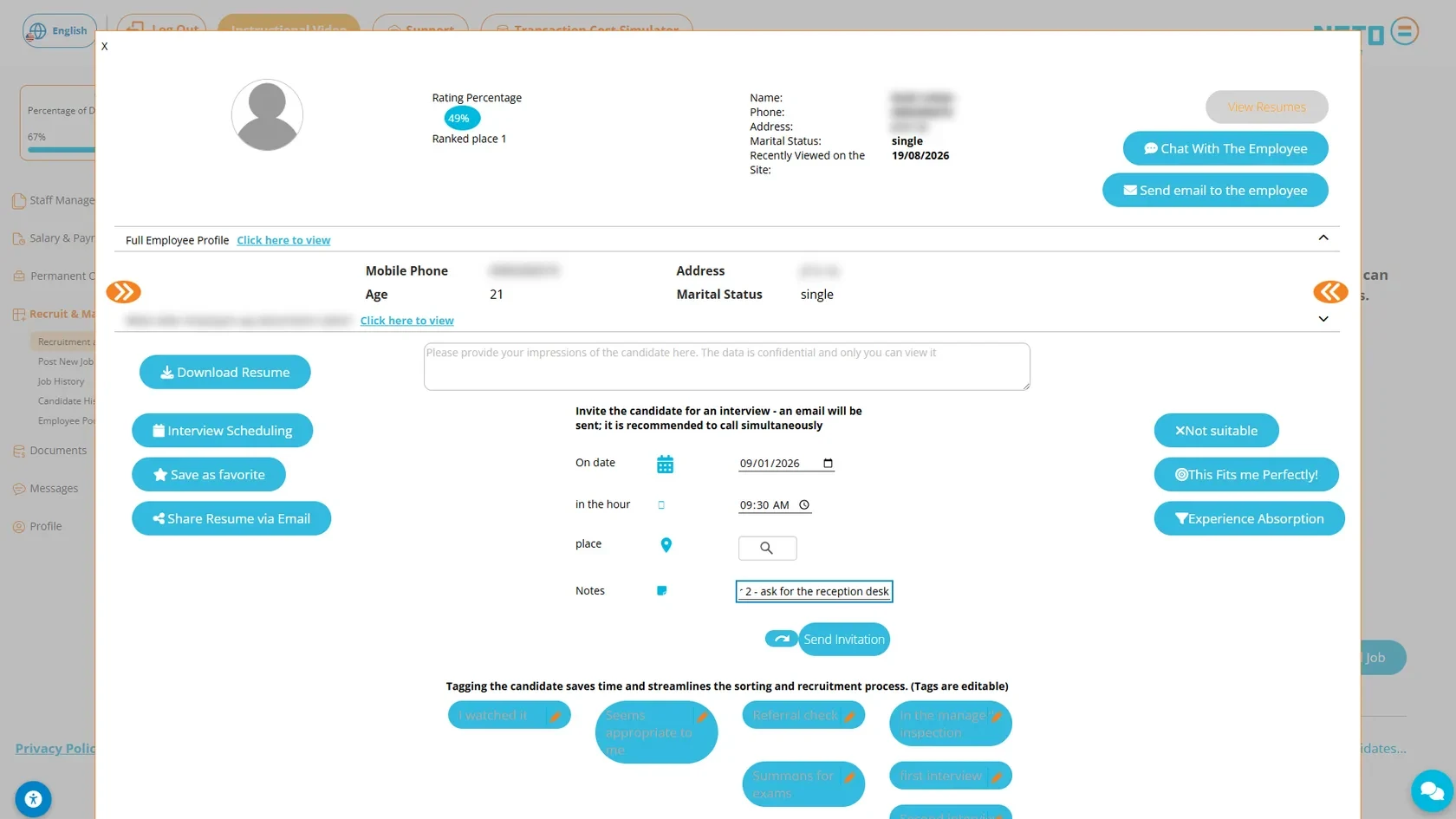Click Chat With The Employee
This screenshot has height=819, width=1456.
pyautogui.click(x=1225, y=148)
